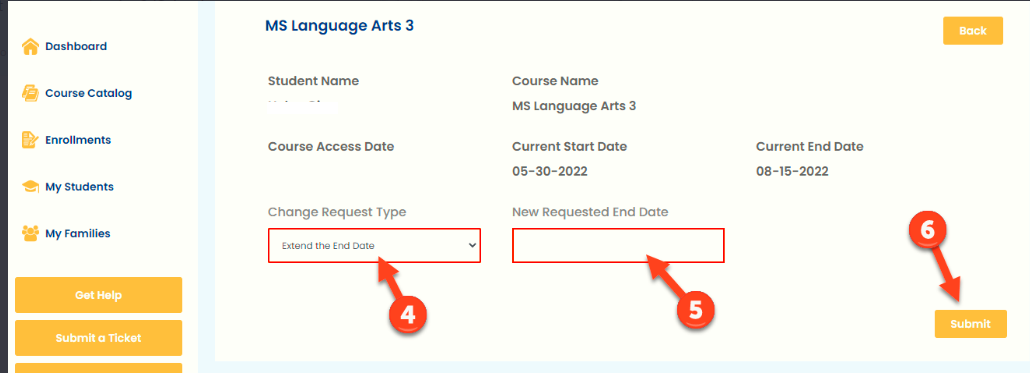Click the Submit button
Image resolution: width=1030 pixels, height=373 pixels.
pos(970,324)
